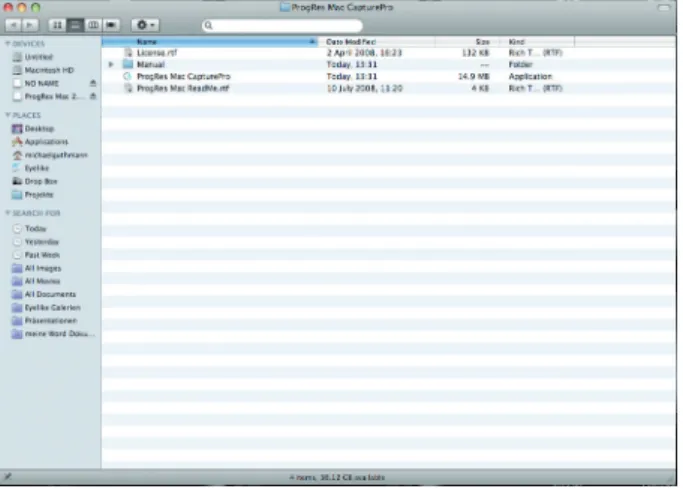Click the License.rtf document icon

click(x=128, y=53)
